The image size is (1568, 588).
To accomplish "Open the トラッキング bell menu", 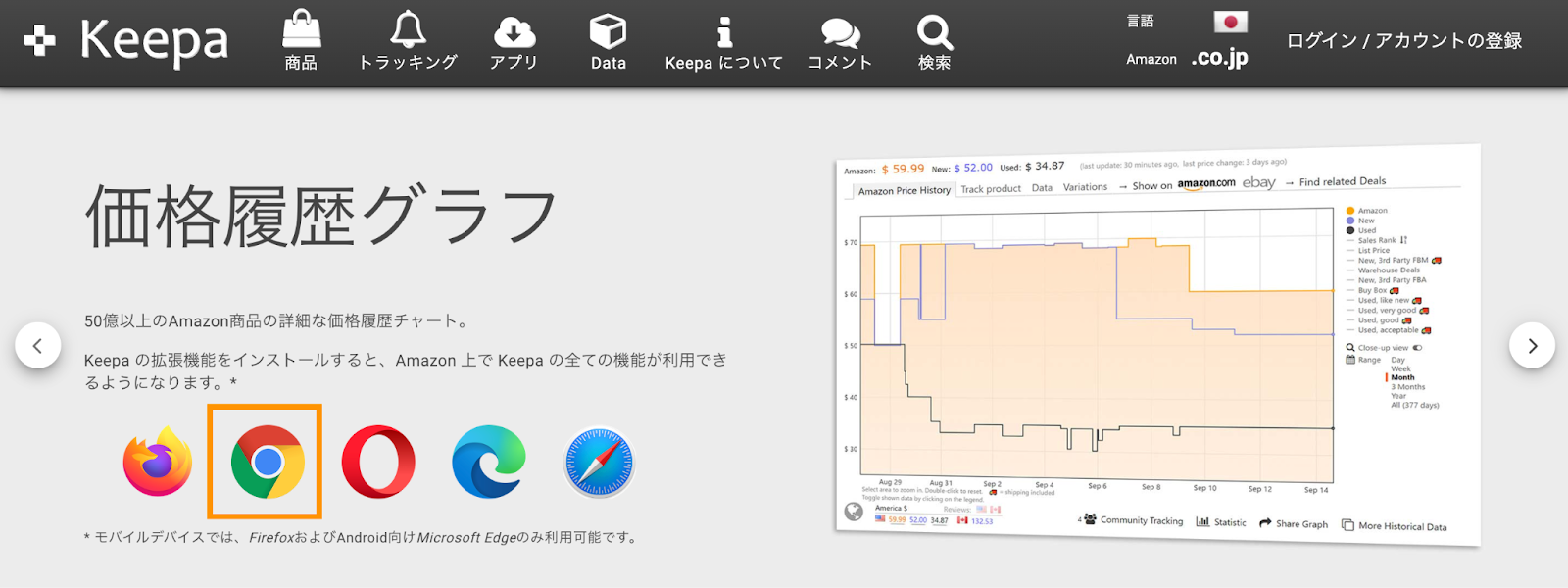I will click(408, 41).
